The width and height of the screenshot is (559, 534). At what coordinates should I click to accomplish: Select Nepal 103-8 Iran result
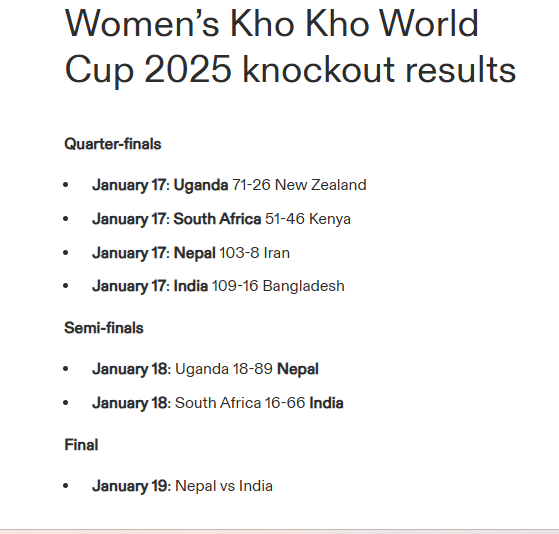[191, 253]
